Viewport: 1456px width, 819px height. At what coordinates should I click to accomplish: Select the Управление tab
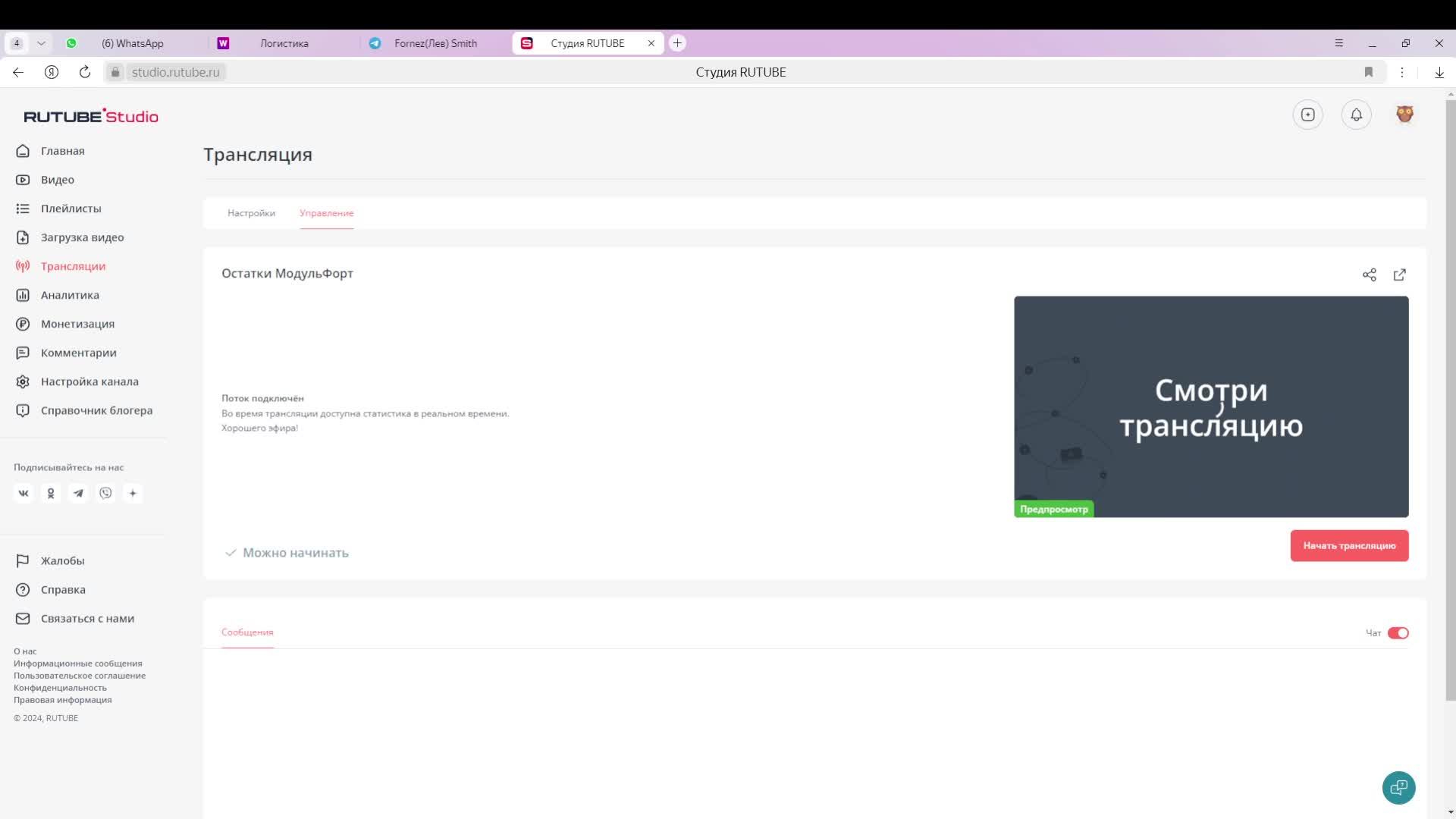[x=327, y=212]
